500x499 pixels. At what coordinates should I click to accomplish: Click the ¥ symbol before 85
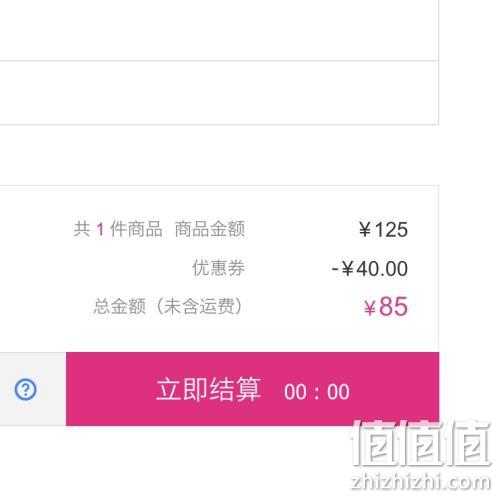370,308
